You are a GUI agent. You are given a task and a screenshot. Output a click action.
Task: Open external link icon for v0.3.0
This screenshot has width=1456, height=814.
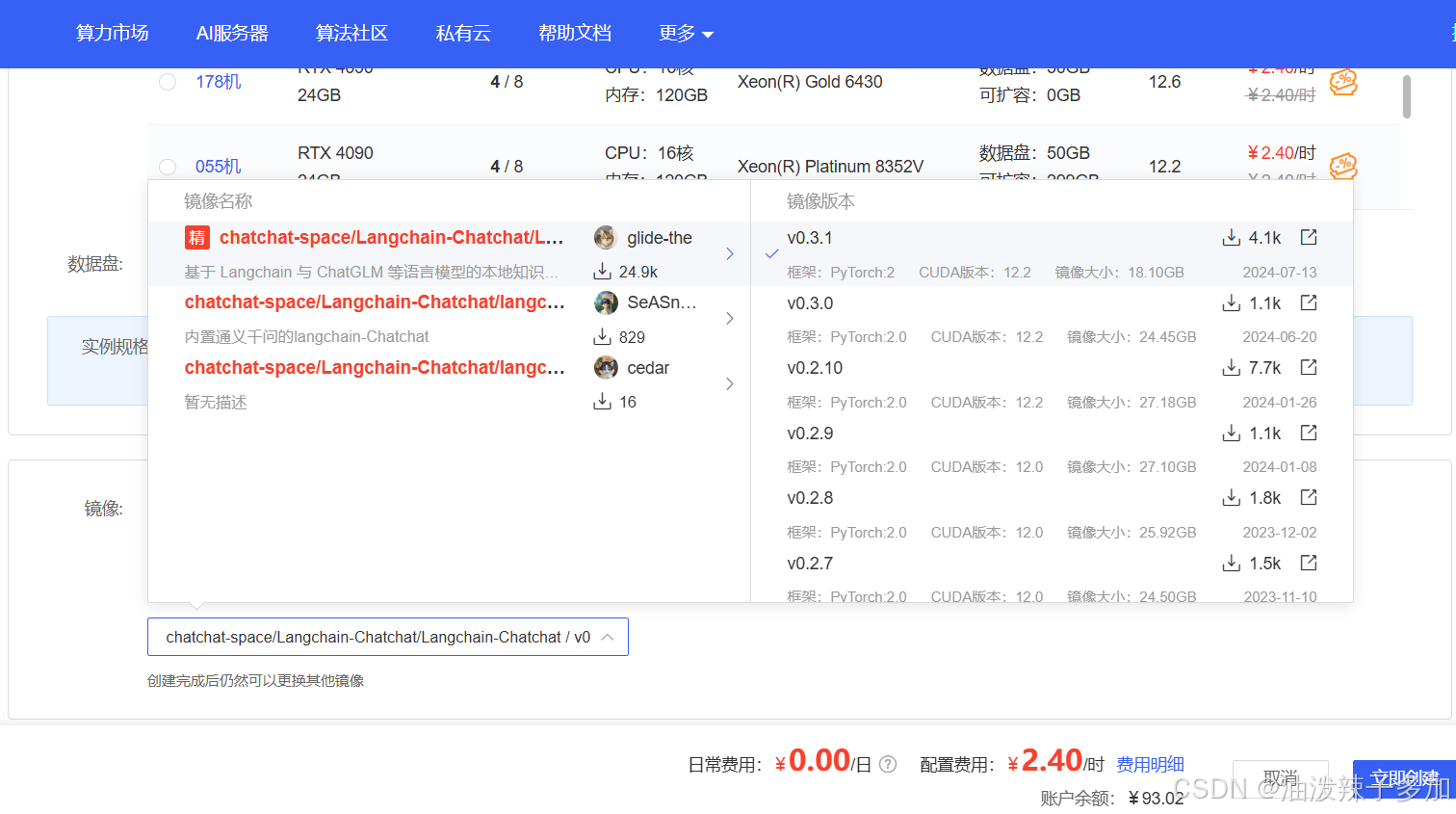[x=1309, y=302]
